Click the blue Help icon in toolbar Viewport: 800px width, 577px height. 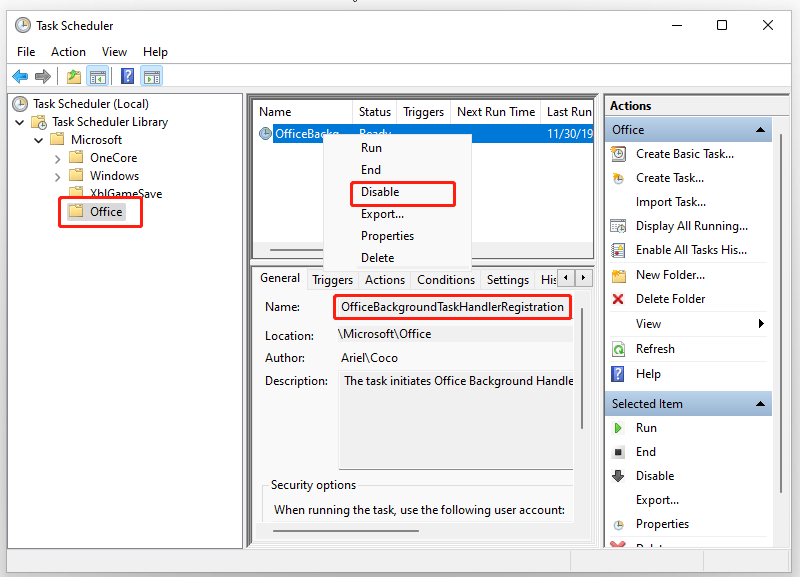click(127, 76)
